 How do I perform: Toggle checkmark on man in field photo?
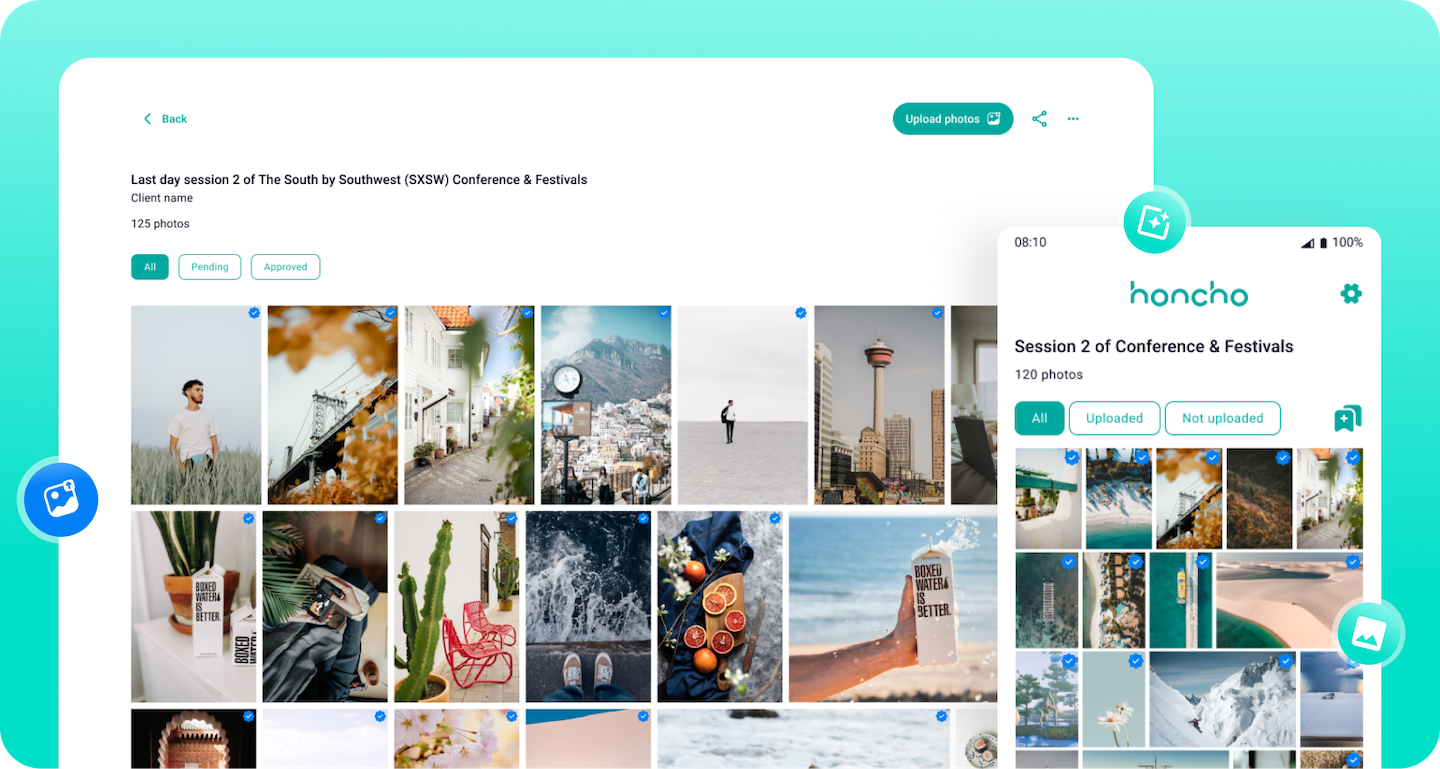tap(254, 313)
